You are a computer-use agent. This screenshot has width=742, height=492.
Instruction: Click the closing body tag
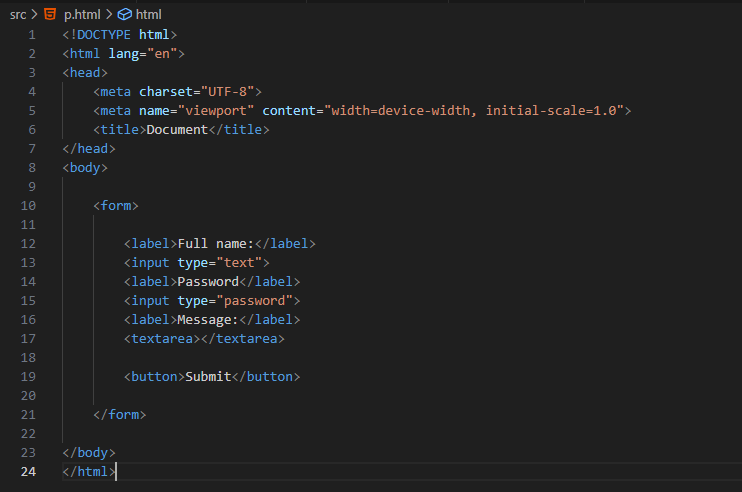coord(89,453)
